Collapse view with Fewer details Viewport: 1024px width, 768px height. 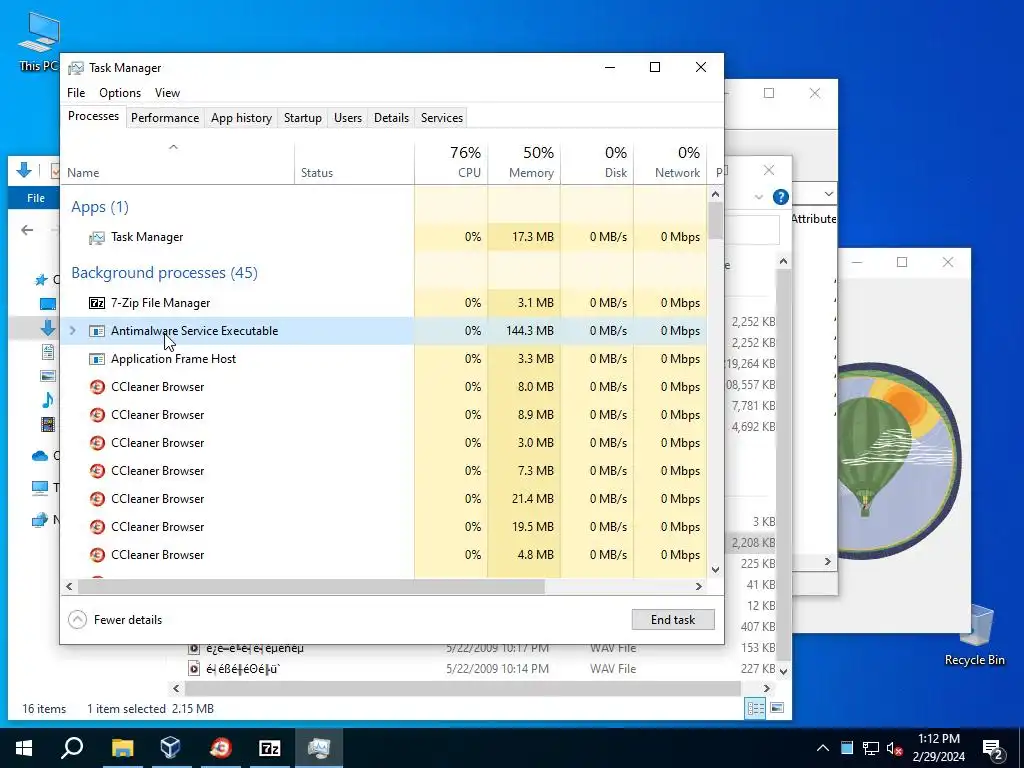click(116, 620)
